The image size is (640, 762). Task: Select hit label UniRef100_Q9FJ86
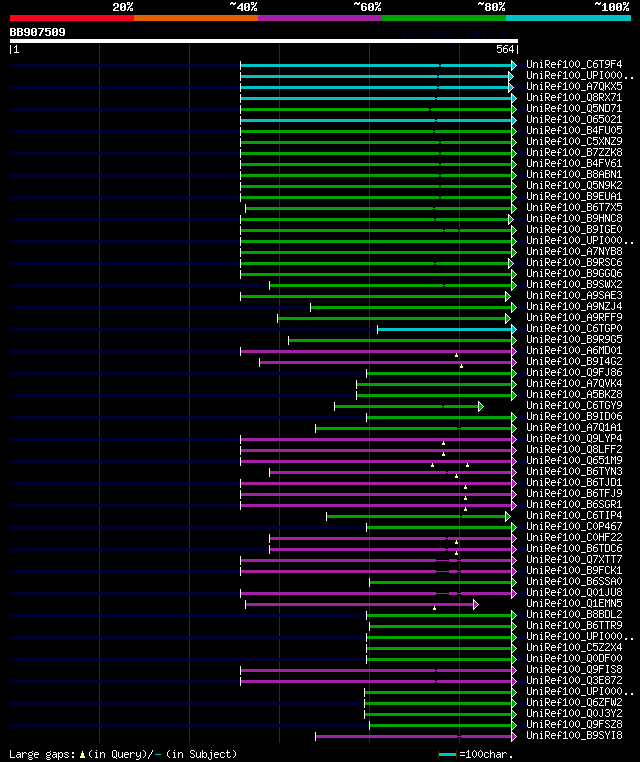tap(574, 372)
